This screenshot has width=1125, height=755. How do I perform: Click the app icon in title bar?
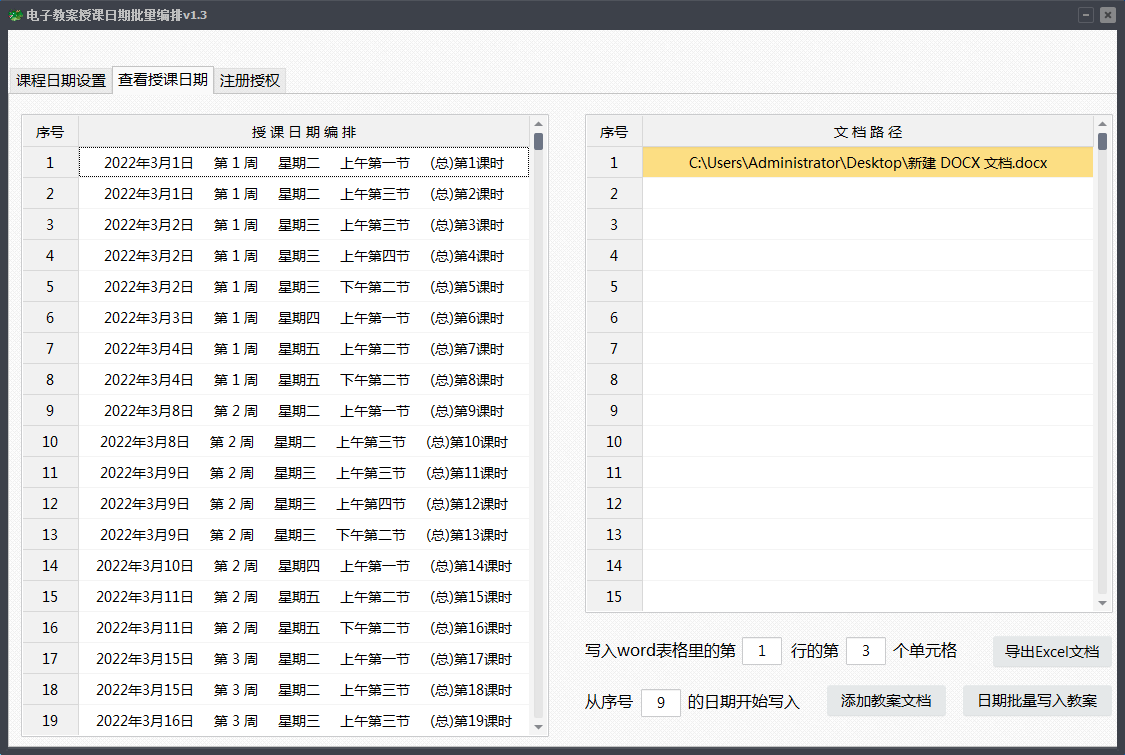tap(15, 15)
